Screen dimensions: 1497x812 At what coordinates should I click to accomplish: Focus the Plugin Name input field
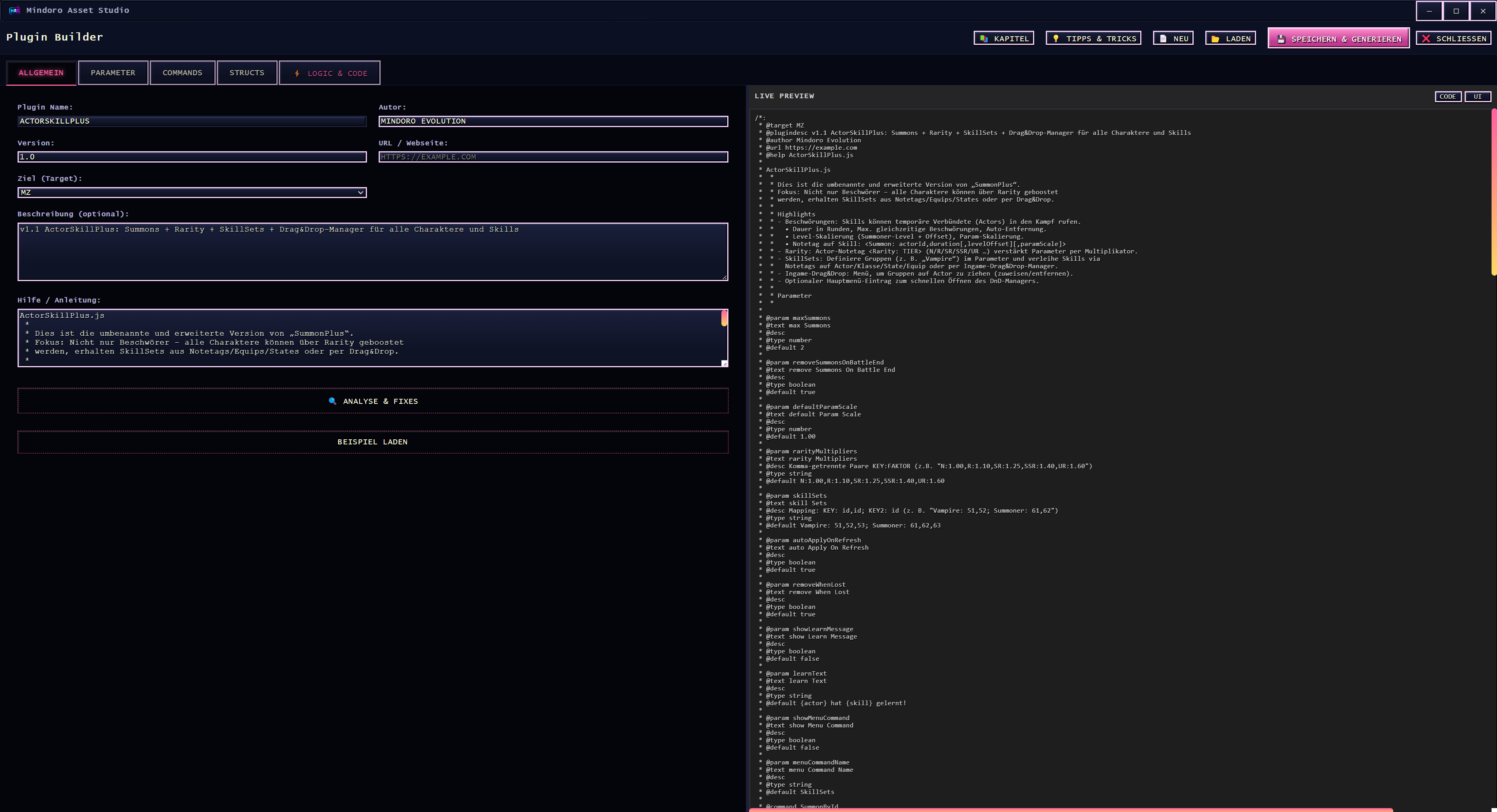[192, 121]
